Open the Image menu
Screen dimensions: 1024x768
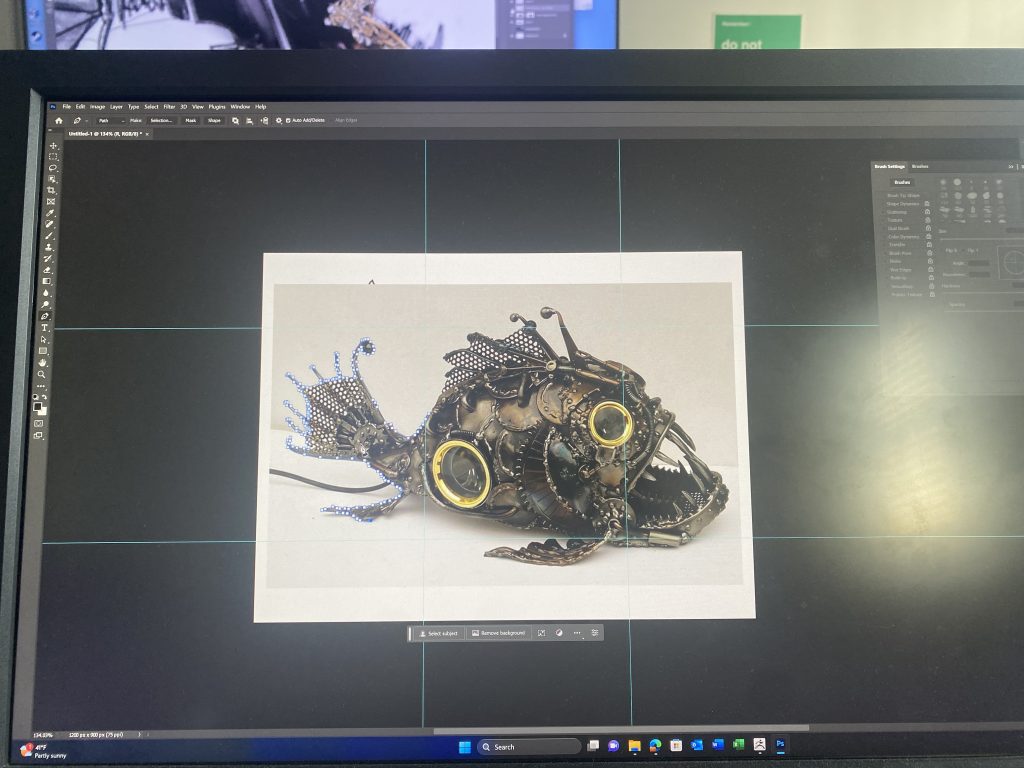pyautogui.click(x=97, y=106)
